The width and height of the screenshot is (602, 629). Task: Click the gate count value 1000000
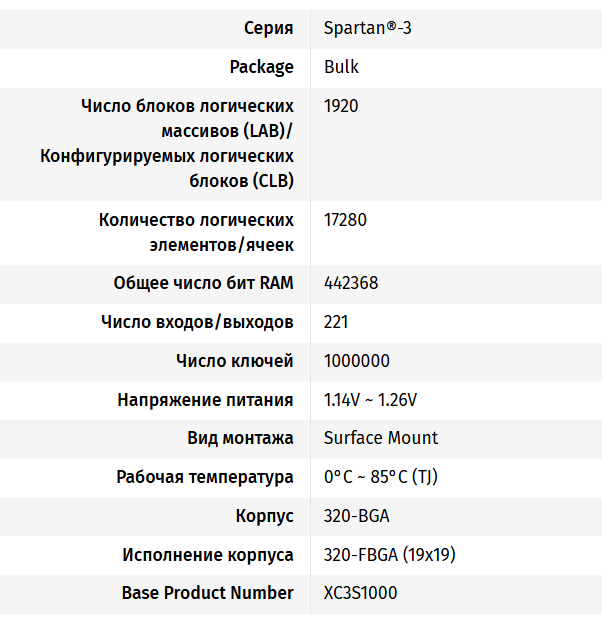pyautogui.click(x=357, y=361)
